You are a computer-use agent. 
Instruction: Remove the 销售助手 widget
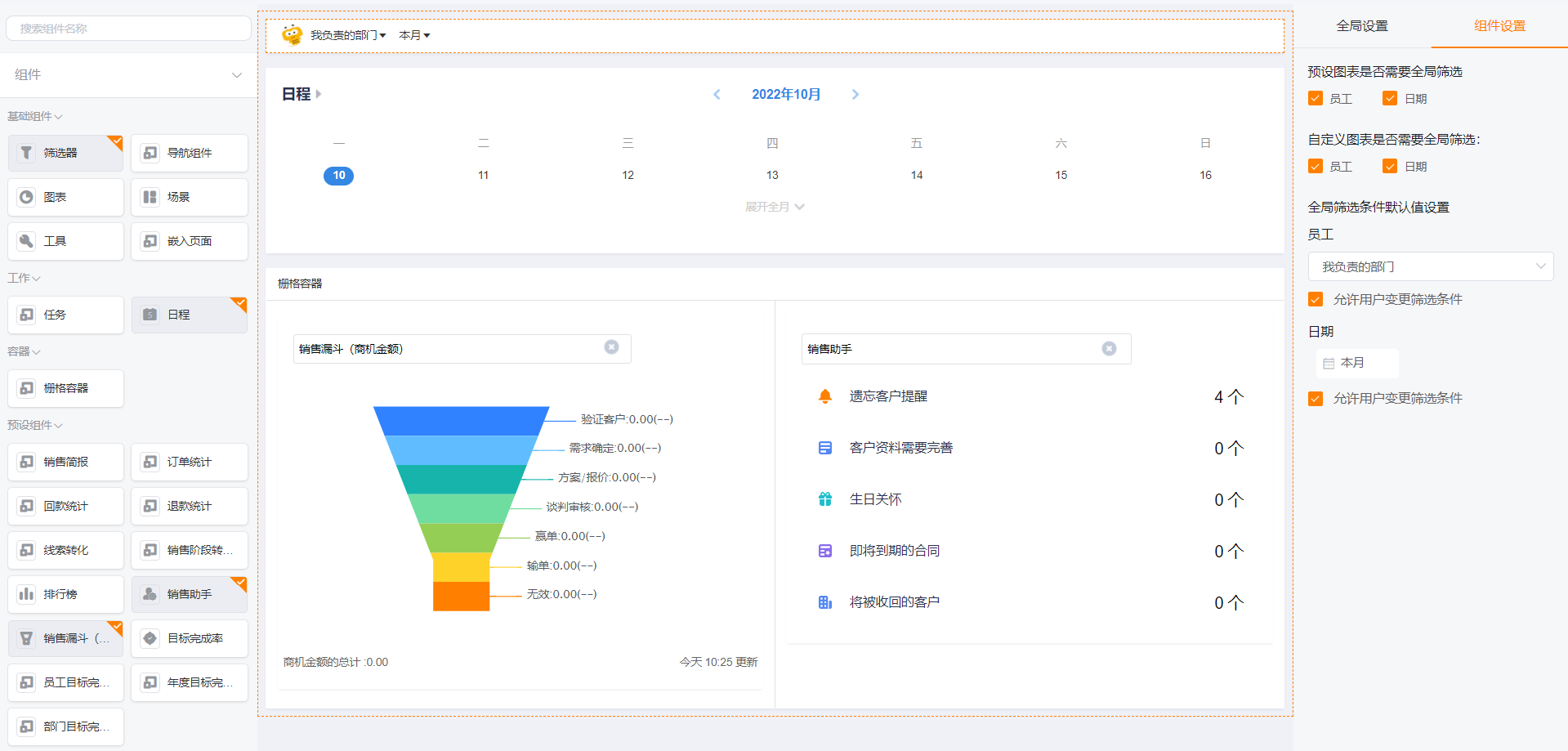pyautogui.click(x=1109, y=349)
